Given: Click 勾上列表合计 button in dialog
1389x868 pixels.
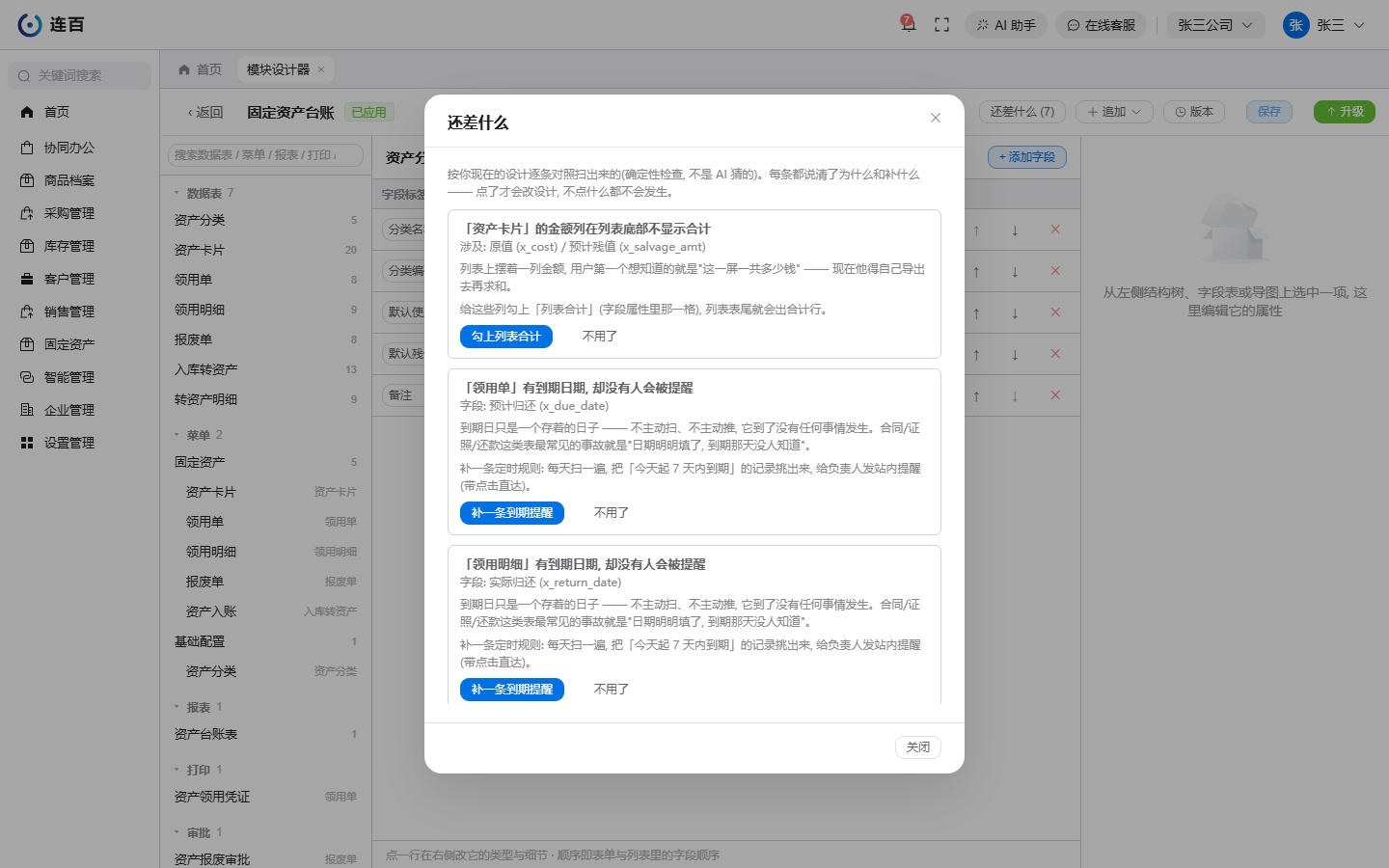Looking at the screenshot, I should (506, 337).
